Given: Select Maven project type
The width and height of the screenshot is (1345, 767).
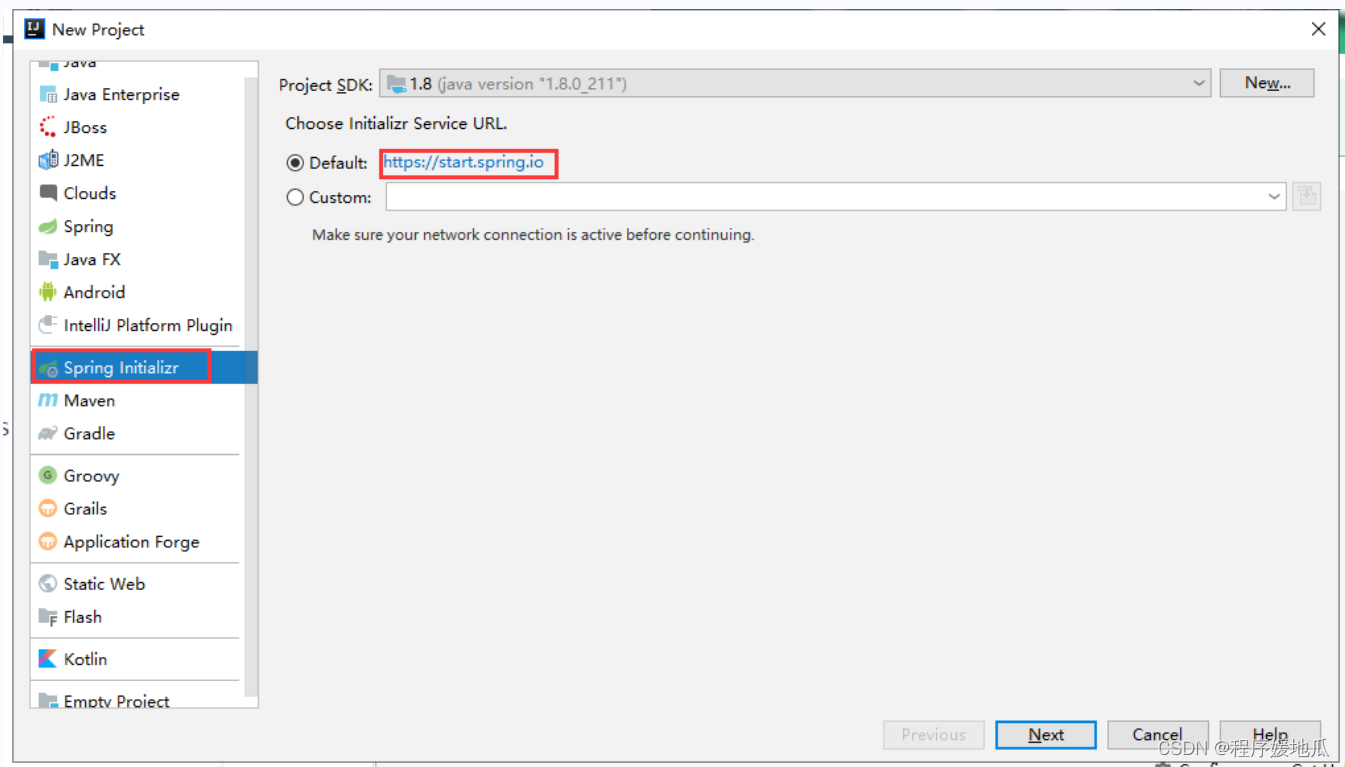Looking at the screenshot, I should point(135,400).
